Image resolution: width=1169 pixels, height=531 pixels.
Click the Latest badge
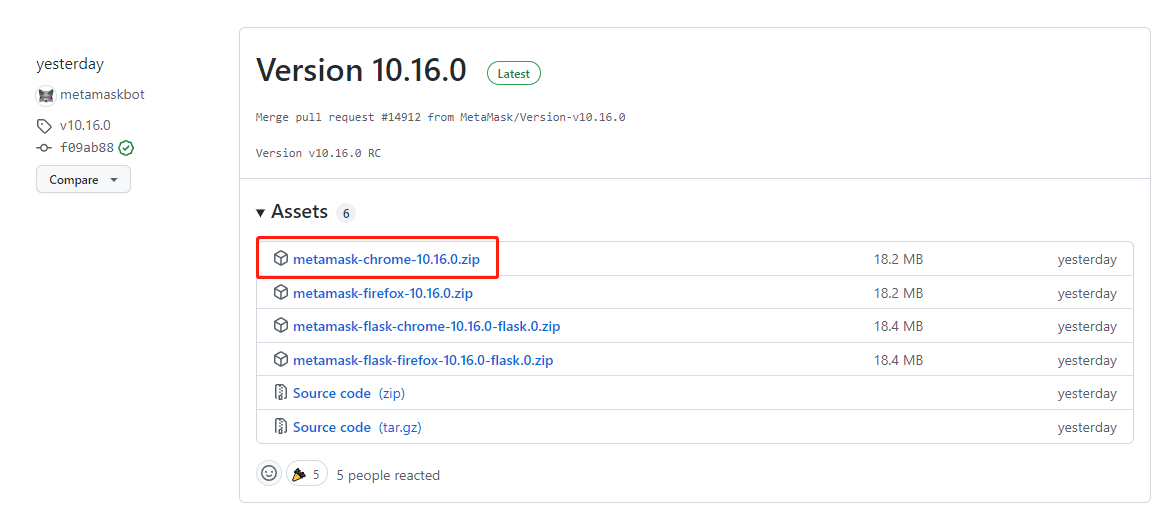pyautogui.click(x=514, y=74)
